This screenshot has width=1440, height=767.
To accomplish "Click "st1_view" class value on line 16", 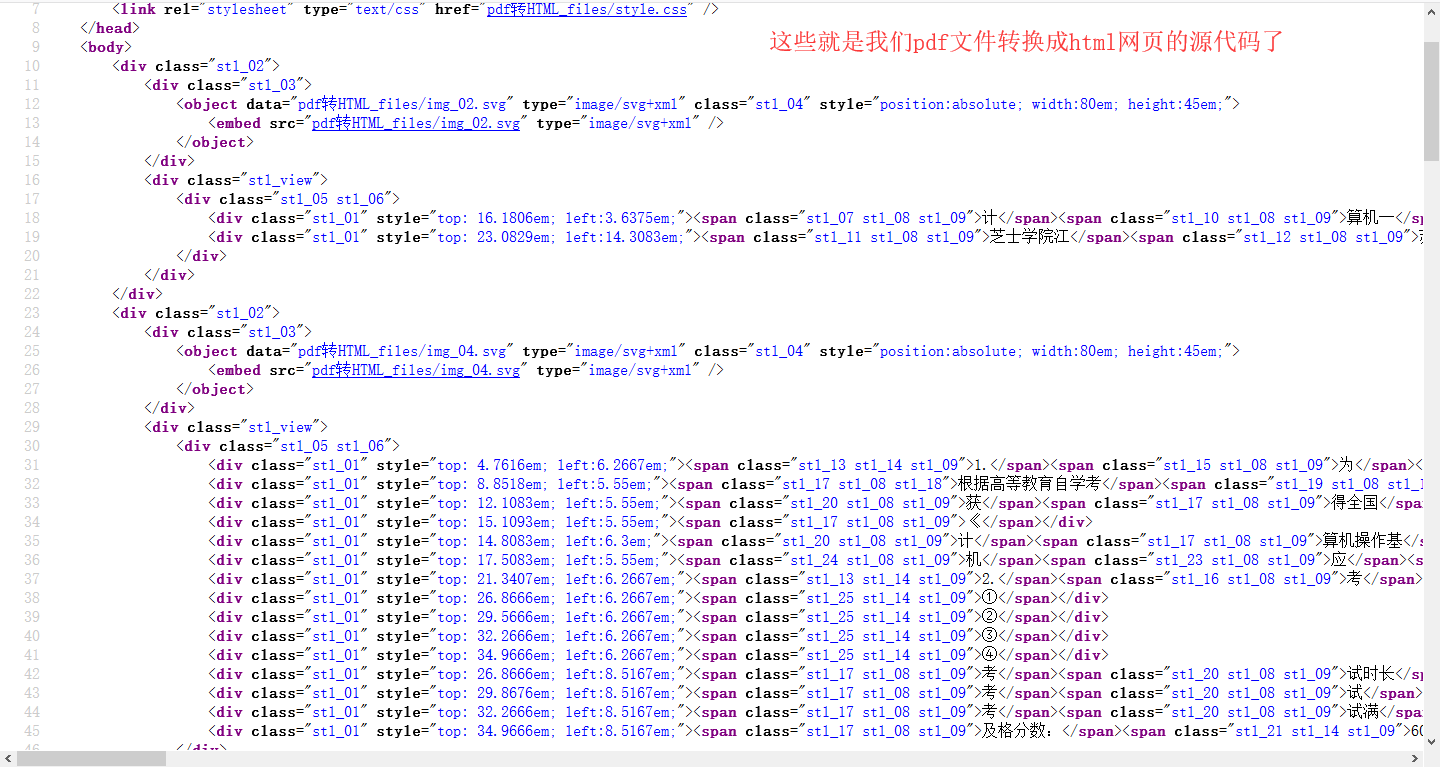I will tap(281, 180).
